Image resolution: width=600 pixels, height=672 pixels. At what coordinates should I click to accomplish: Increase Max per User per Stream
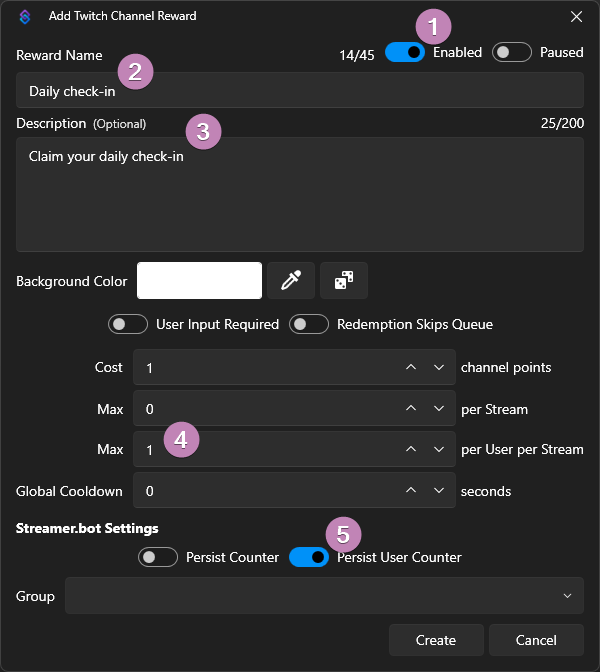[x=411, y=449]
